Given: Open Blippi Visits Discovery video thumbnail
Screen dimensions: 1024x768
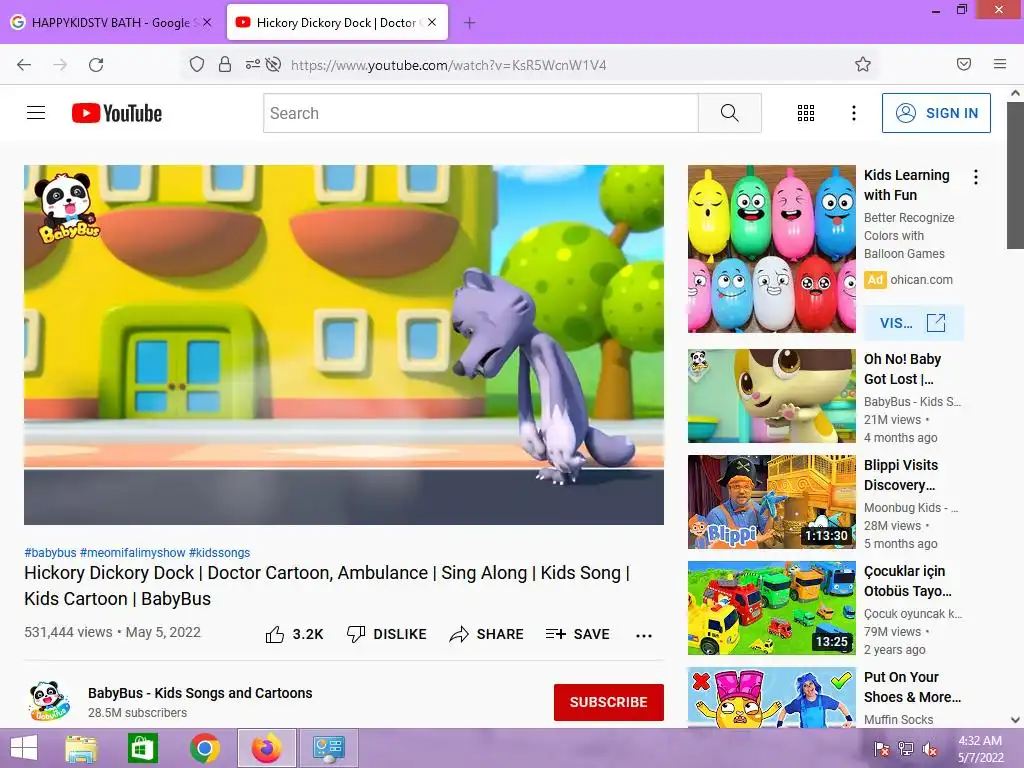Looking at the screenshot, I should tap(771, 502).
